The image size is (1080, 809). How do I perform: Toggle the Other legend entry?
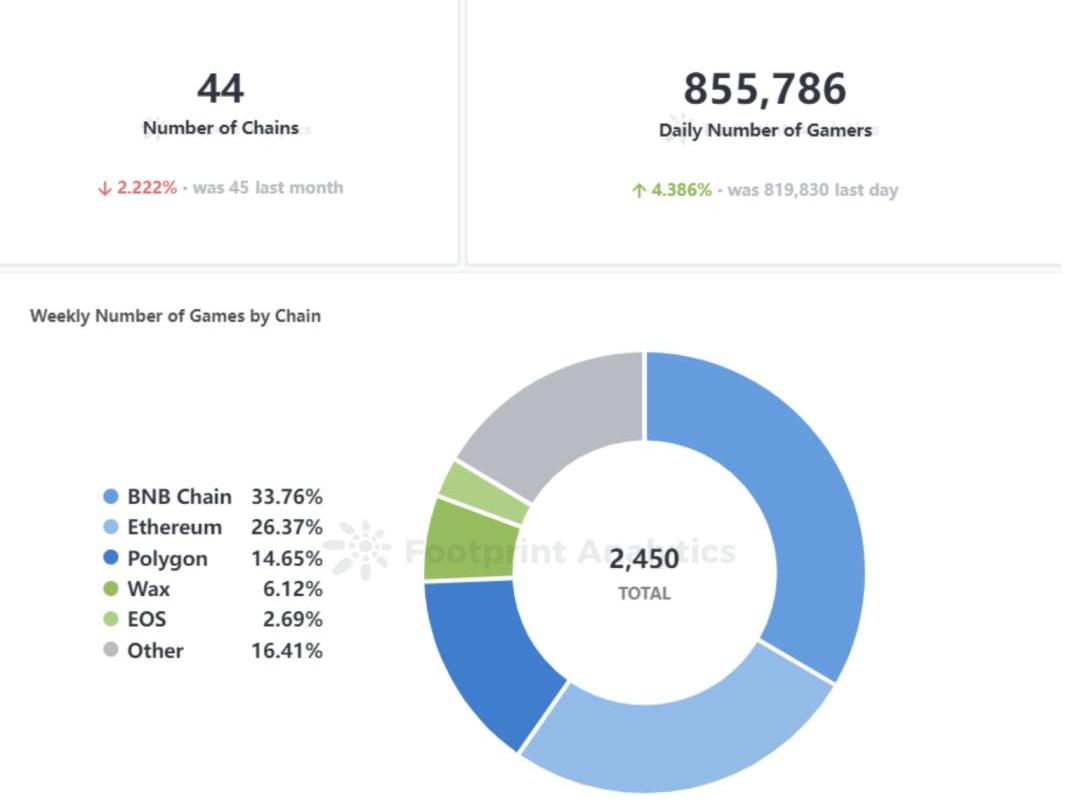pyautogui.click(x=155, y=651)
